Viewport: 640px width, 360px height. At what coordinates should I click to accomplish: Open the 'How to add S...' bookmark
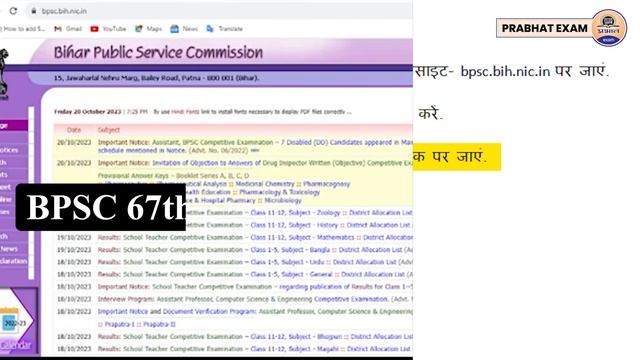click(22, 29)
